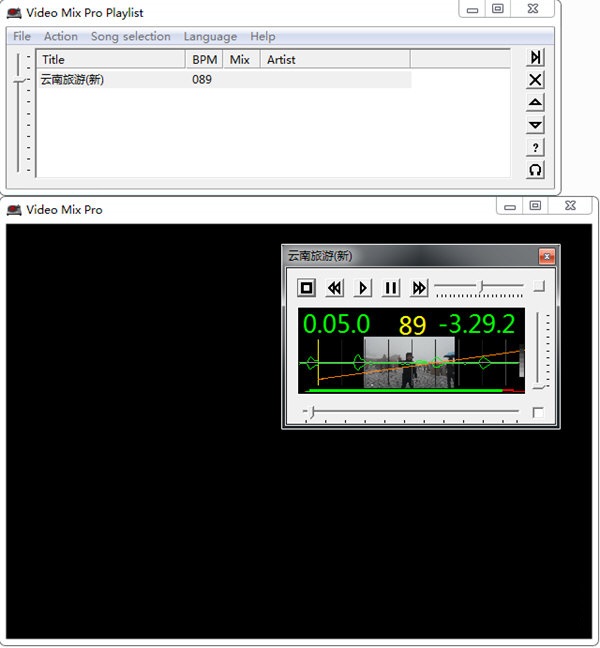Click the yellow cue marker on waveform
This screenshot has height=648, width=600.
(318, 362)
